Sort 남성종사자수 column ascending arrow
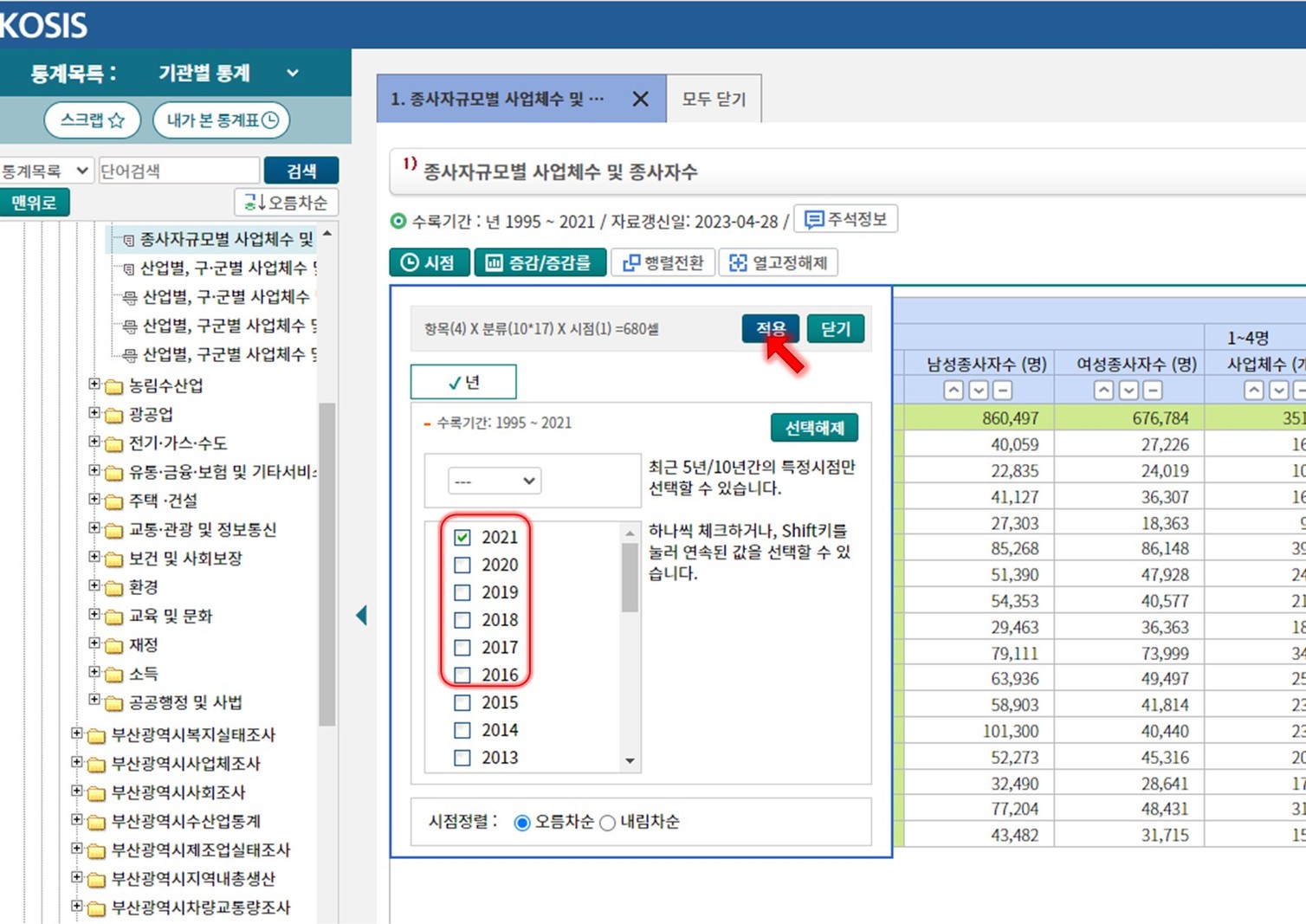The height and width of the screenshot is (924, 1306). pyautogui.click(x=954, y=391)
